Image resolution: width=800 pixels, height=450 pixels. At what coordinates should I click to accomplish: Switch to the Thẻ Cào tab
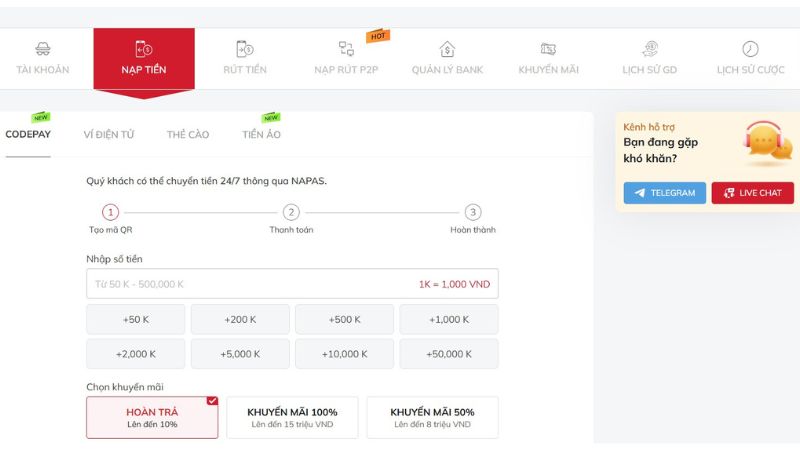188,134
